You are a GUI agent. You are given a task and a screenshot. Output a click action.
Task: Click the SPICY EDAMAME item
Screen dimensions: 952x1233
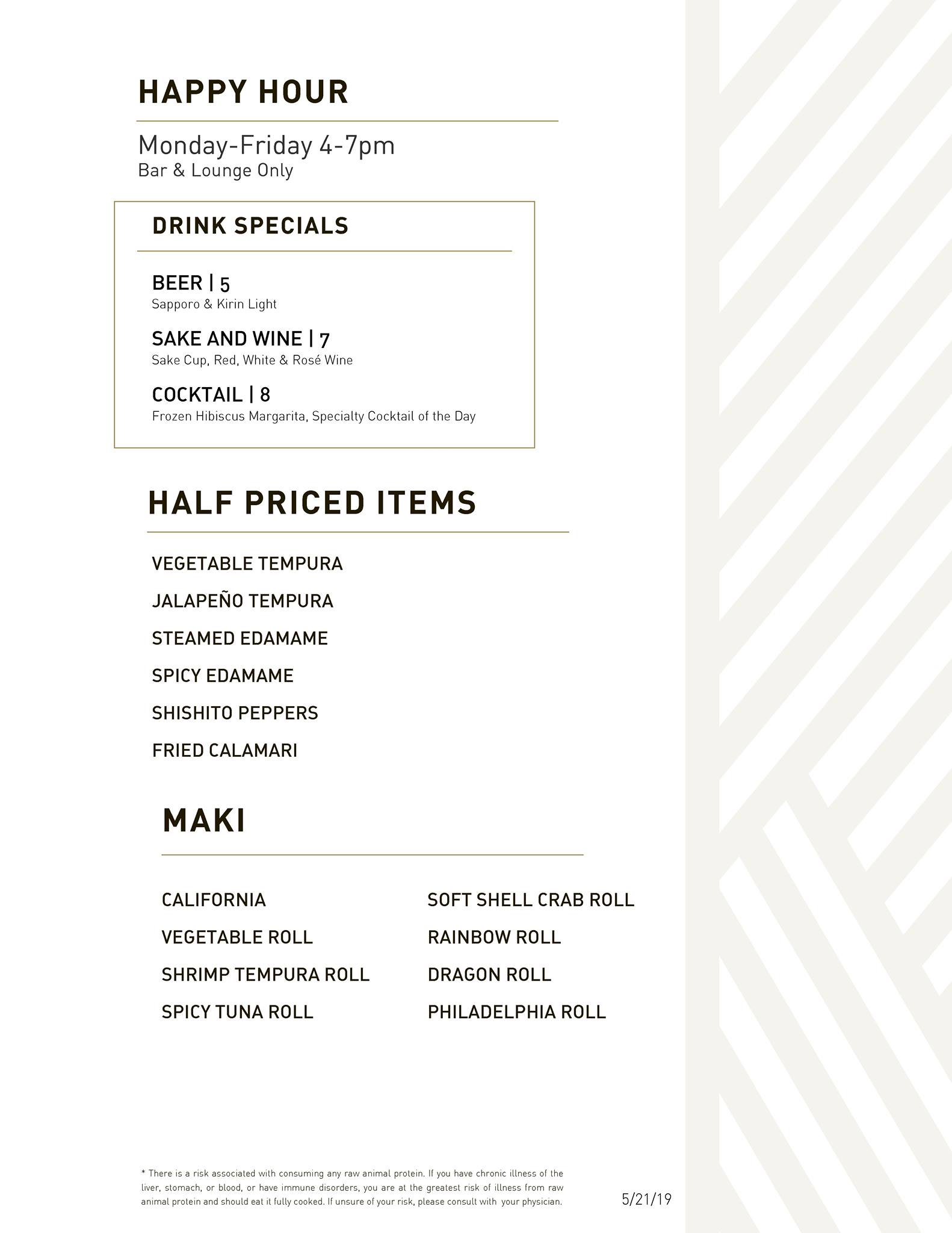[222, 676]
